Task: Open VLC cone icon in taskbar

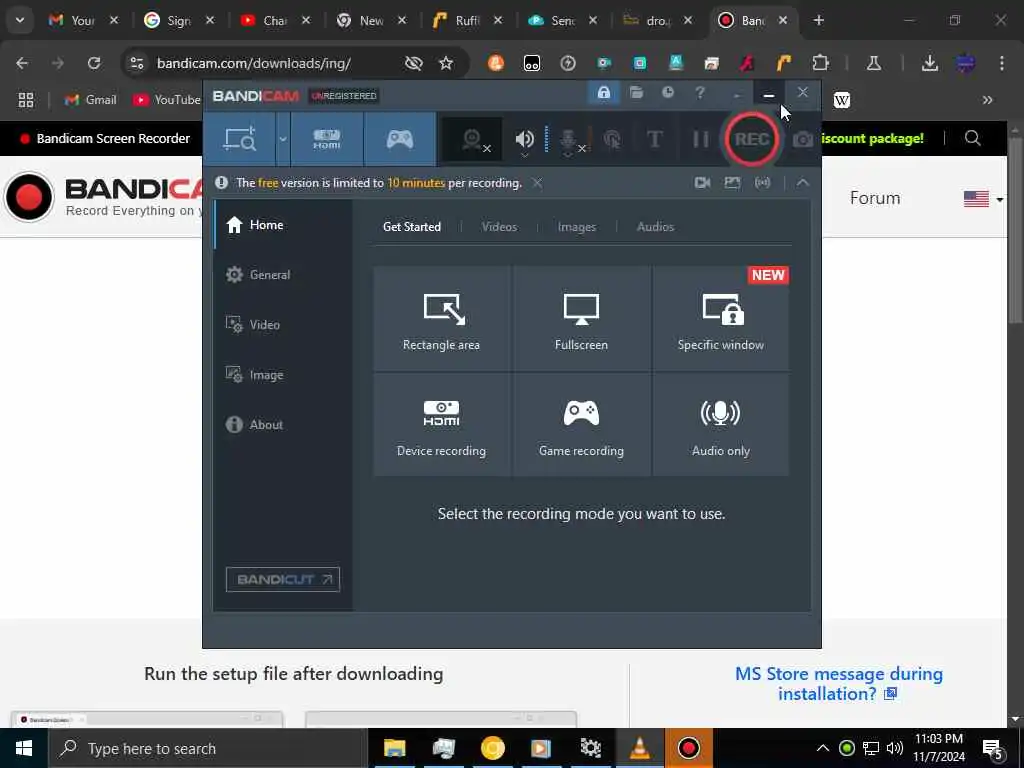Action: click(639, 748)
